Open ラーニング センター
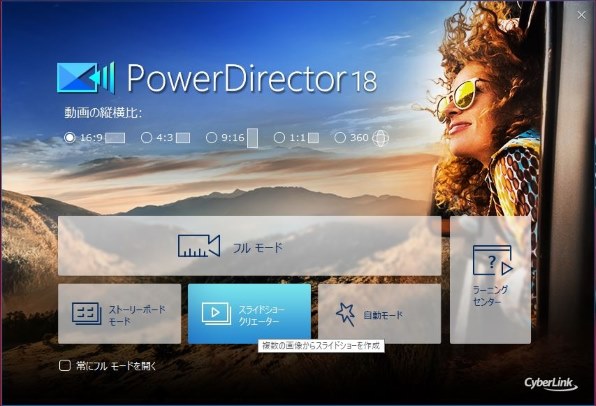596x406 pixels. [x=490, y=280]
